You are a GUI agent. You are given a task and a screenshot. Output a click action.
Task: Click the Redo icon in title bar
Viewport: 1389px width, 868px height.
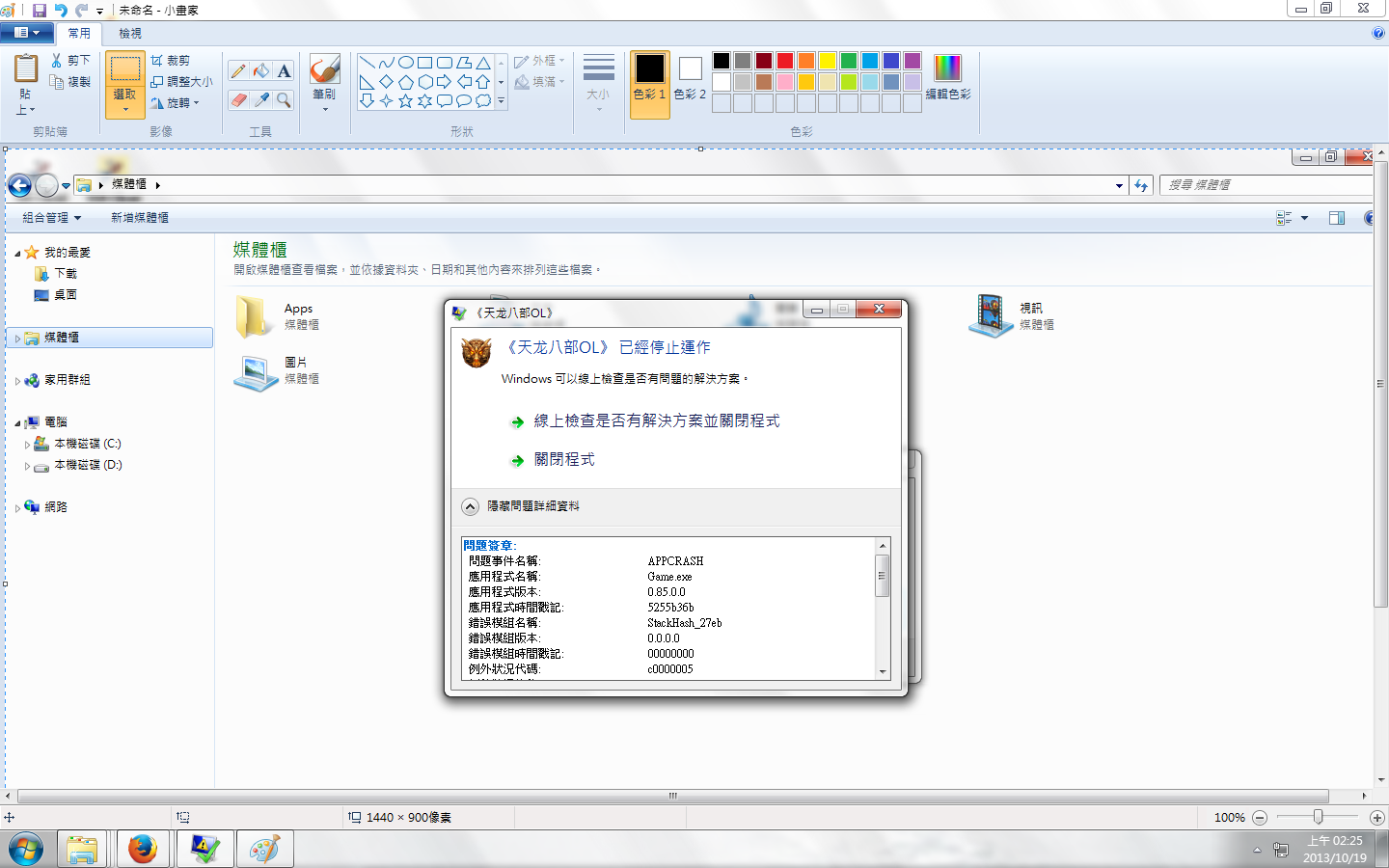pos(82,10)
